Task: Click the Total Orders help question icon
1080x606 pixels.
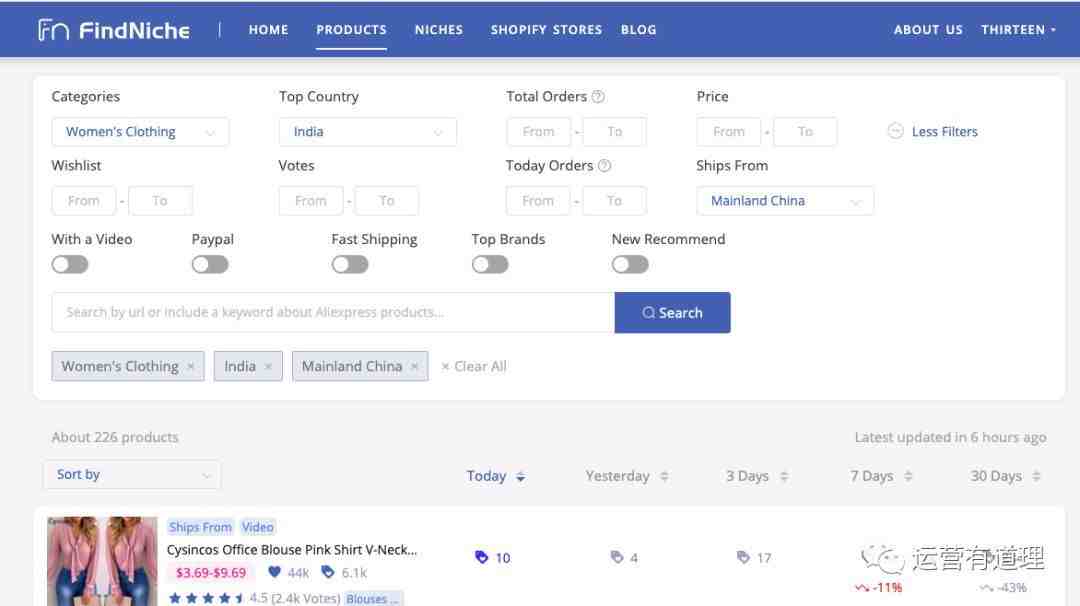Action: point(599,96)
